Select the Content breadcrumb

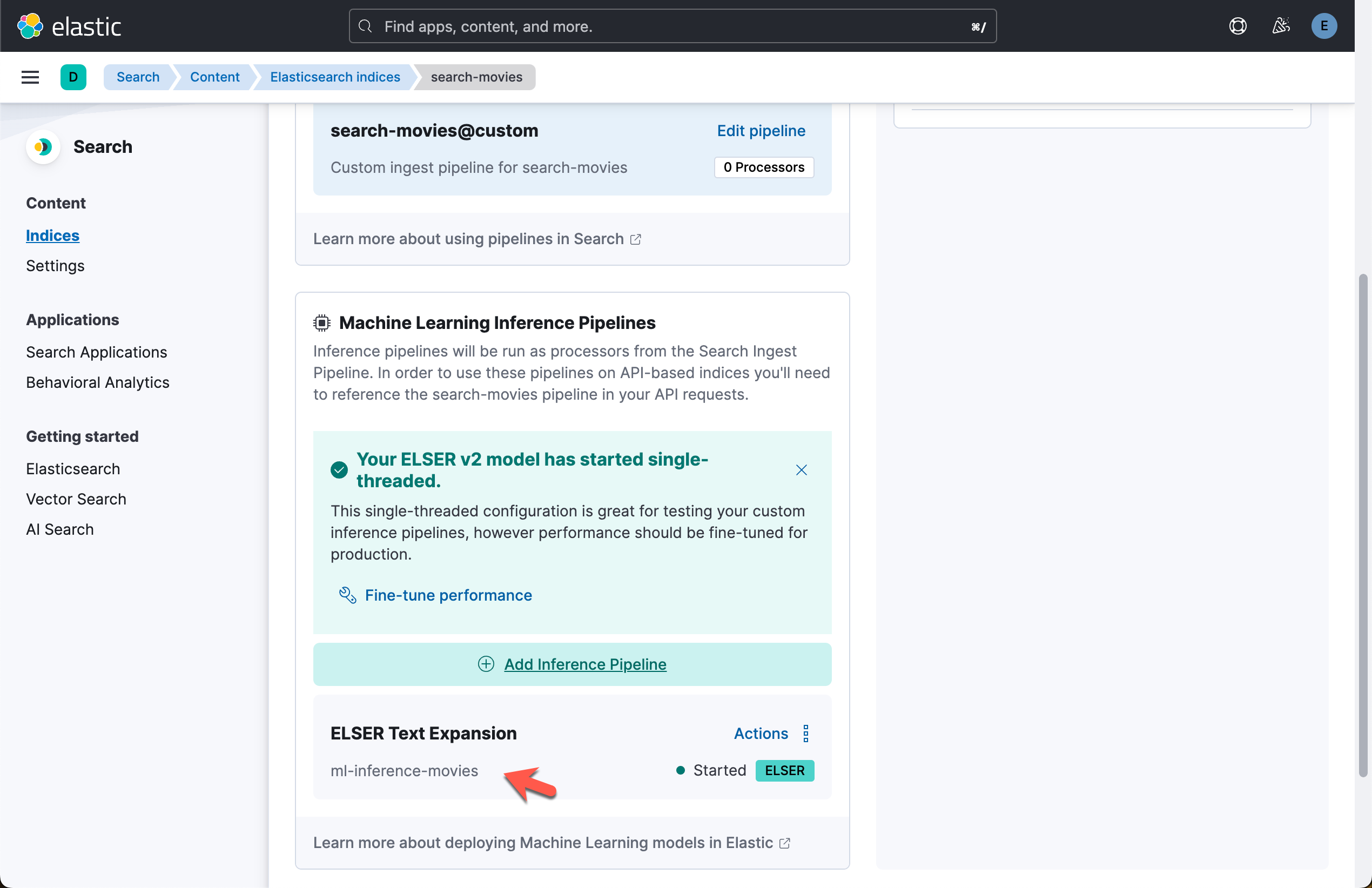(214, 77)
